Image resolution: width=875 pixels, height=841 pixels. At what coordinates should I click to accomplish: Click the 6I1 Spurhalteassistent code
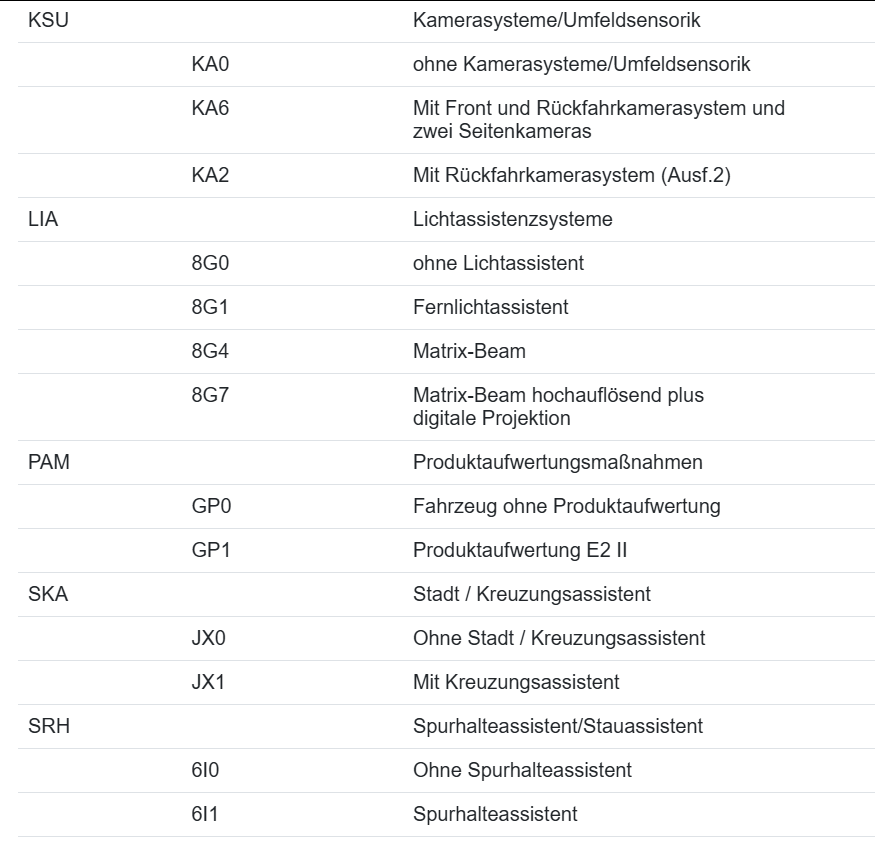[x=207, y=814]
